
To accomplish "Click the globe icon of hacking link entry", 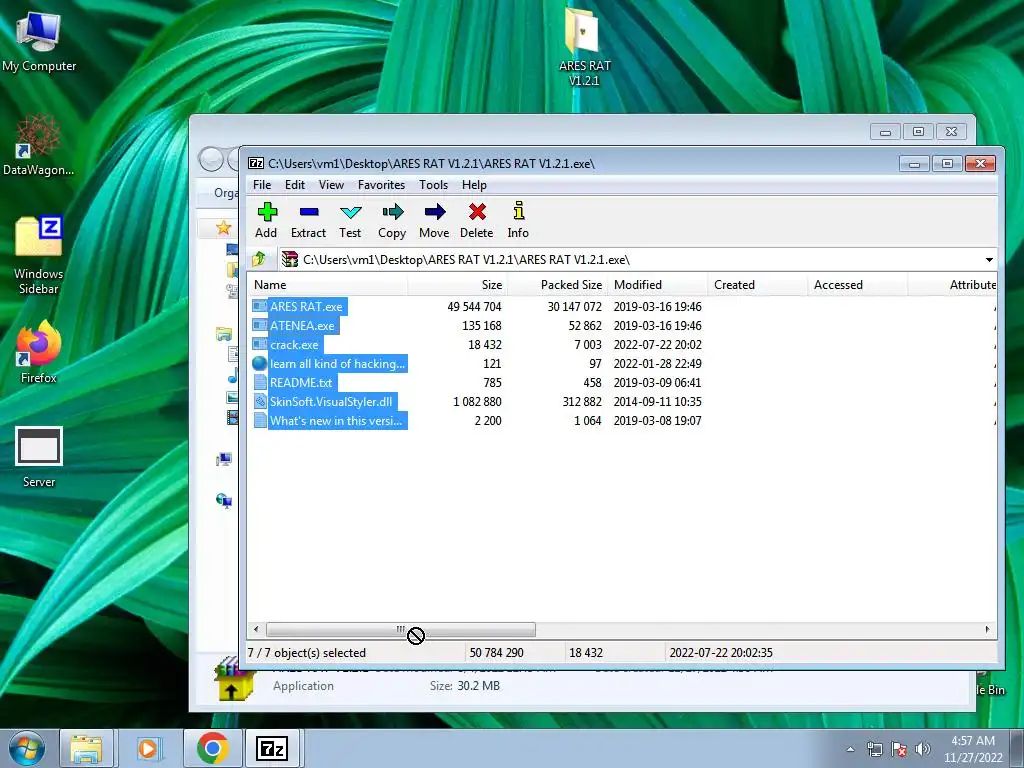I will click(x=260, y=364).
